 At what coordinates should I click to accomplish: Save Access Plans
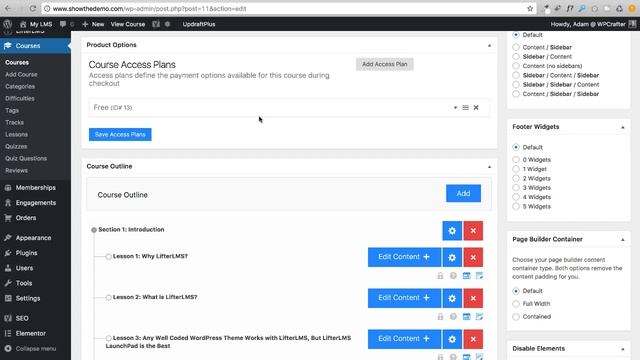(120, 134)
